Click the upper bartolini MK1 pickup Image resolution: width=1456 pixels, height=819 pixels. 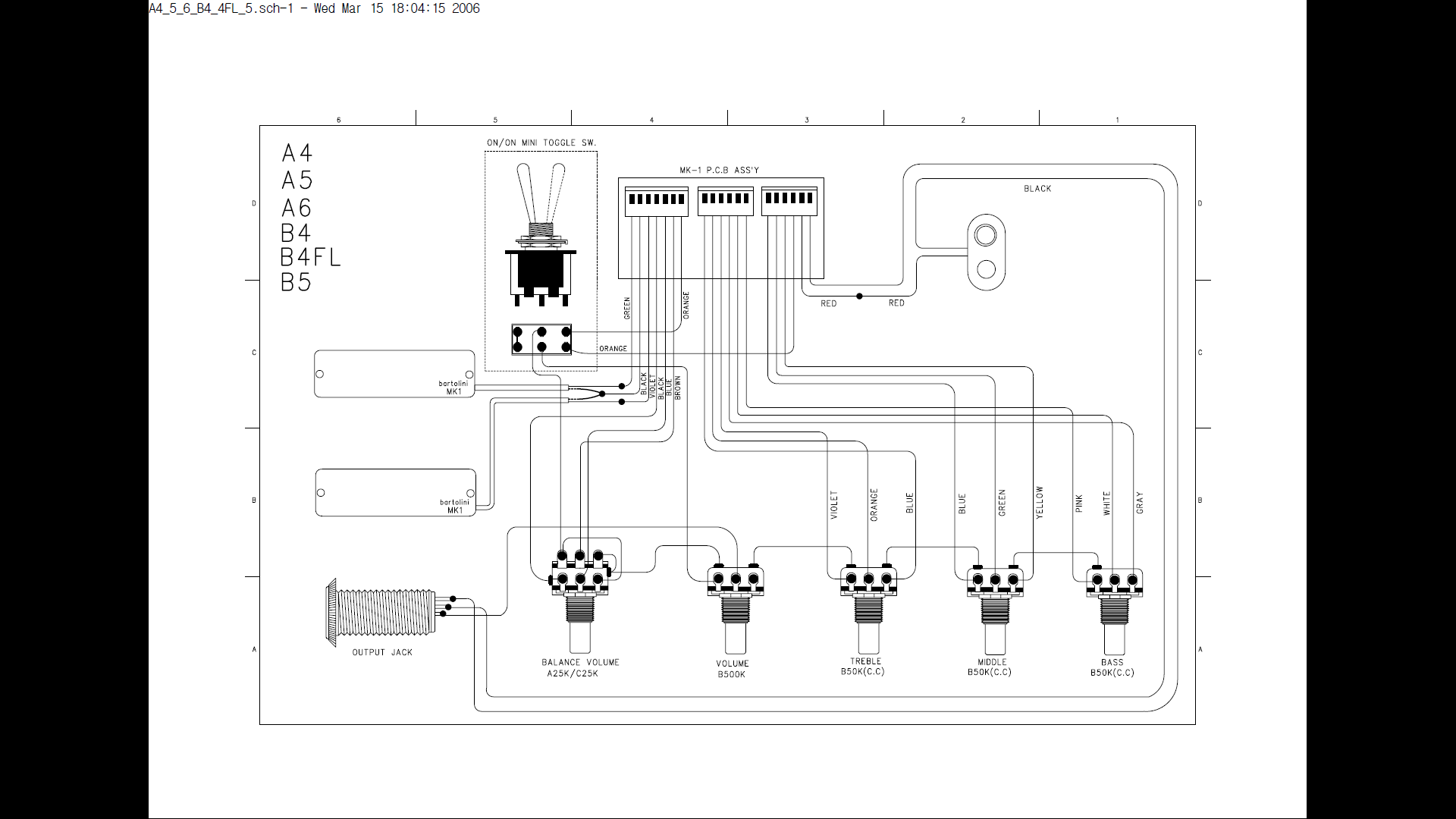click(394, 373)
